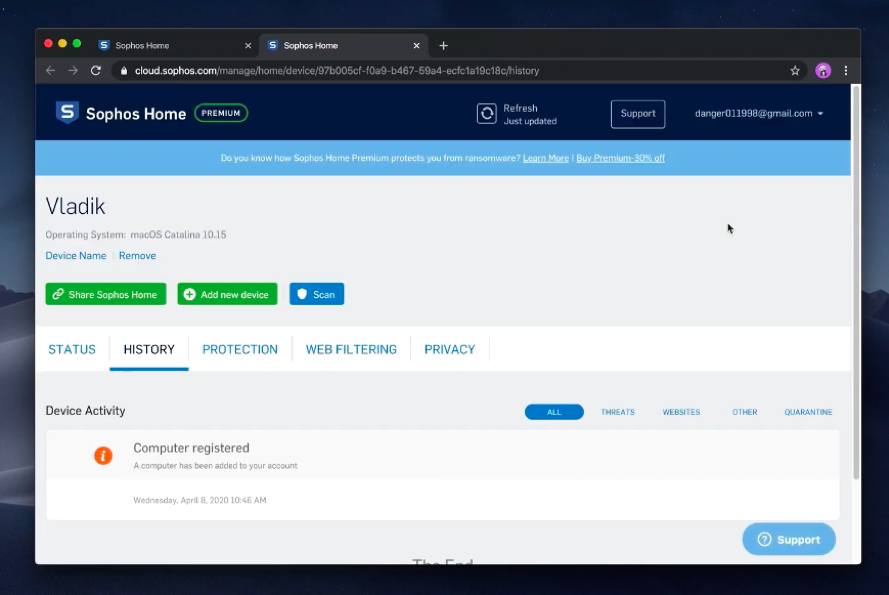
Task: Expand the danger011998@gmail.com account dropdown
Action: pyautogui.click(x=759, y=113)
